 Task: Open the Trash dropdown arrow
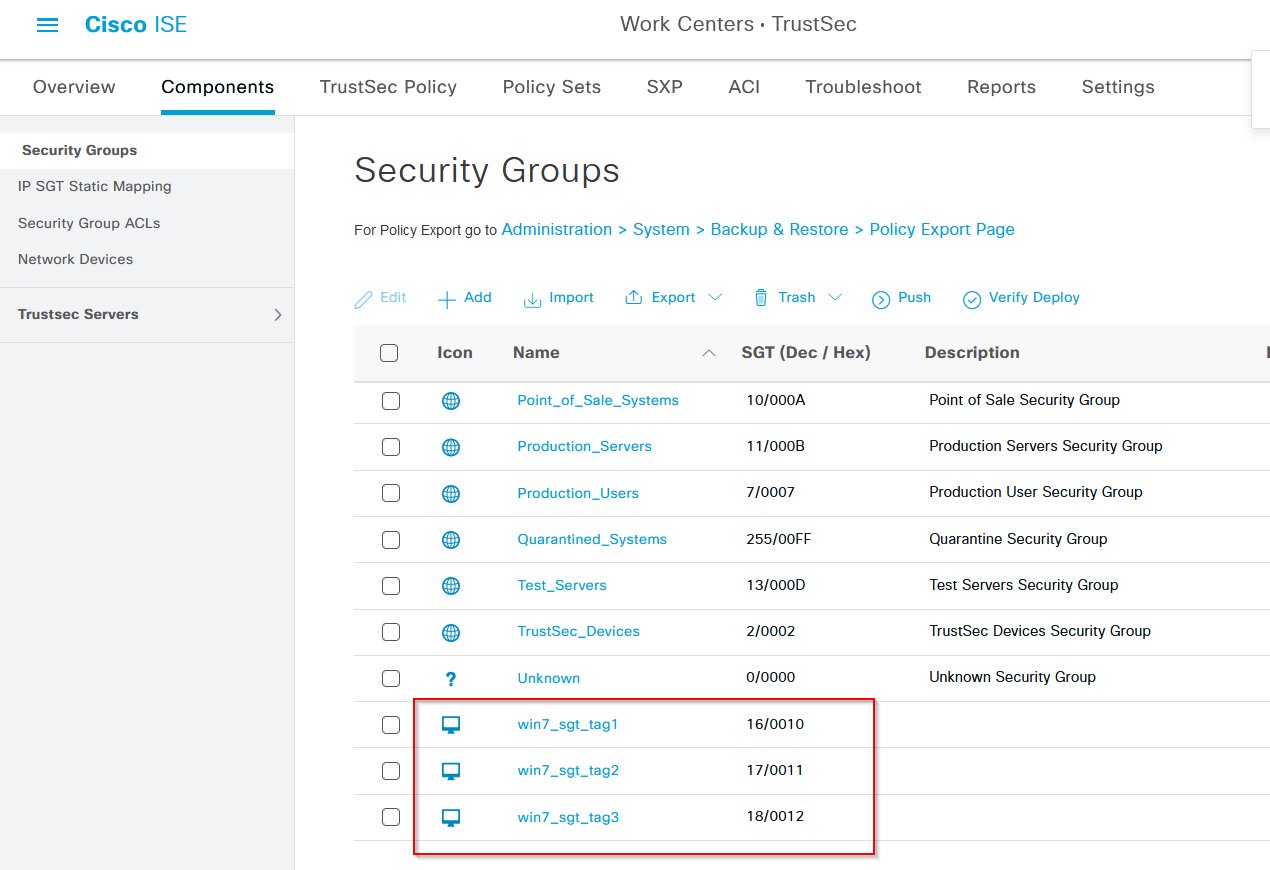tap(835, 298)
